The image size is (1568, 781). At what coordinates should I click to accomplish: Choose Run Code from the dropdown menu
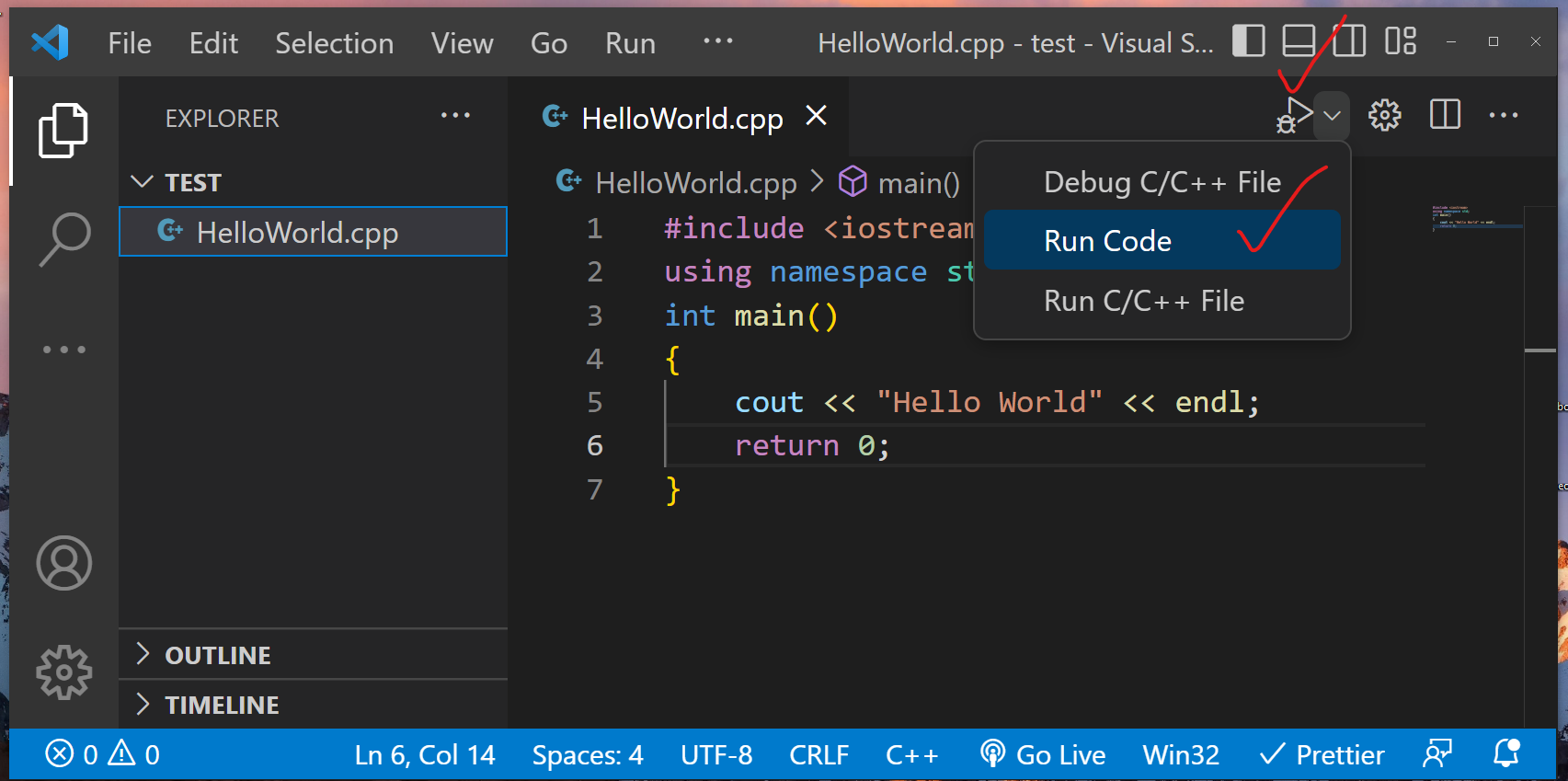click(x=1108, y=241)
